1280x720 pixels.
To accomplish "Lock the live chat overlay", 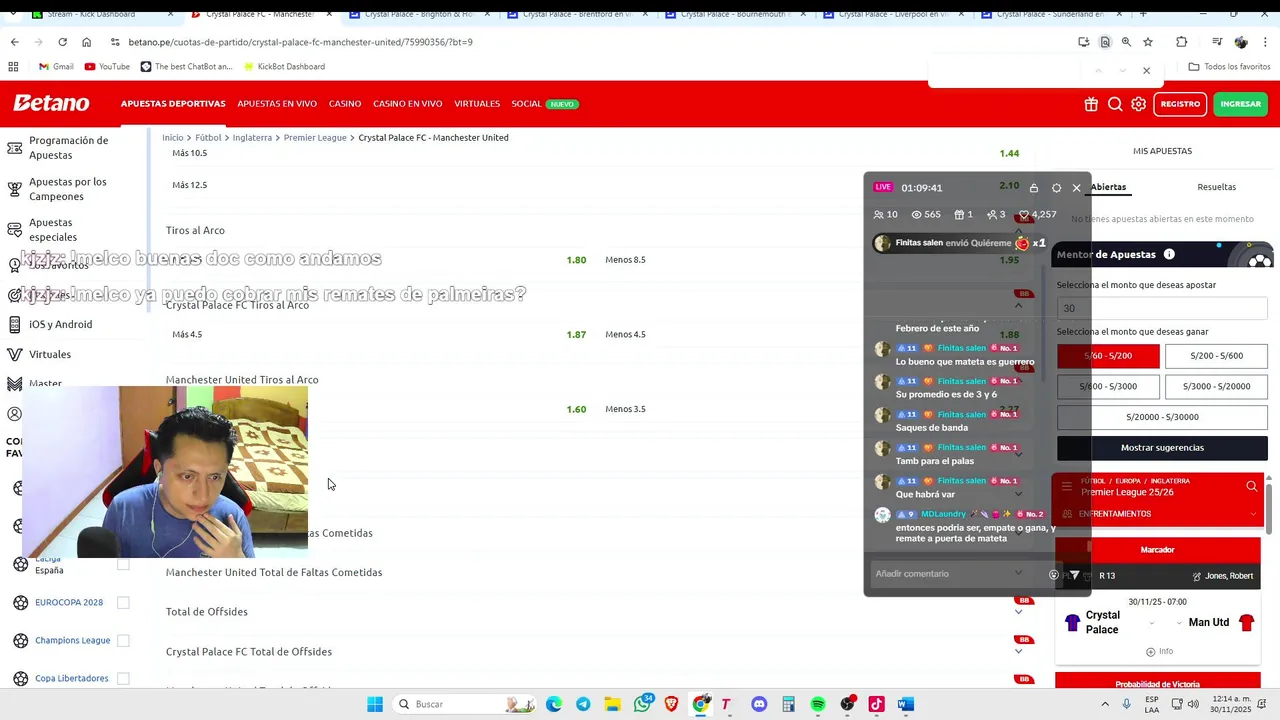I will 1034,188.
